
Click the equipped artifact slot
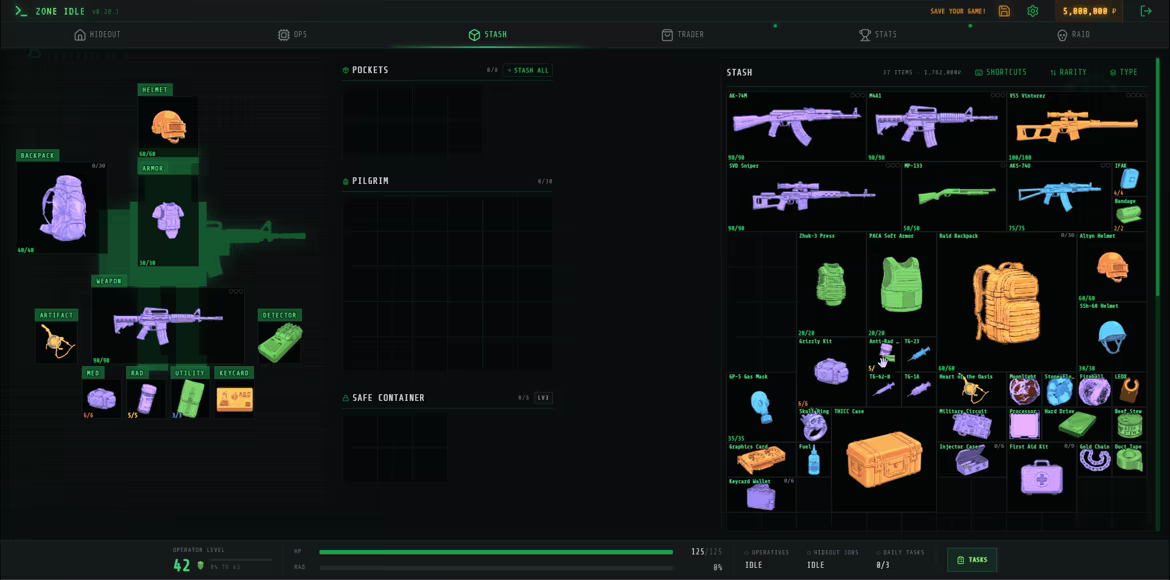pyautogui.click(x=57, y=342)
